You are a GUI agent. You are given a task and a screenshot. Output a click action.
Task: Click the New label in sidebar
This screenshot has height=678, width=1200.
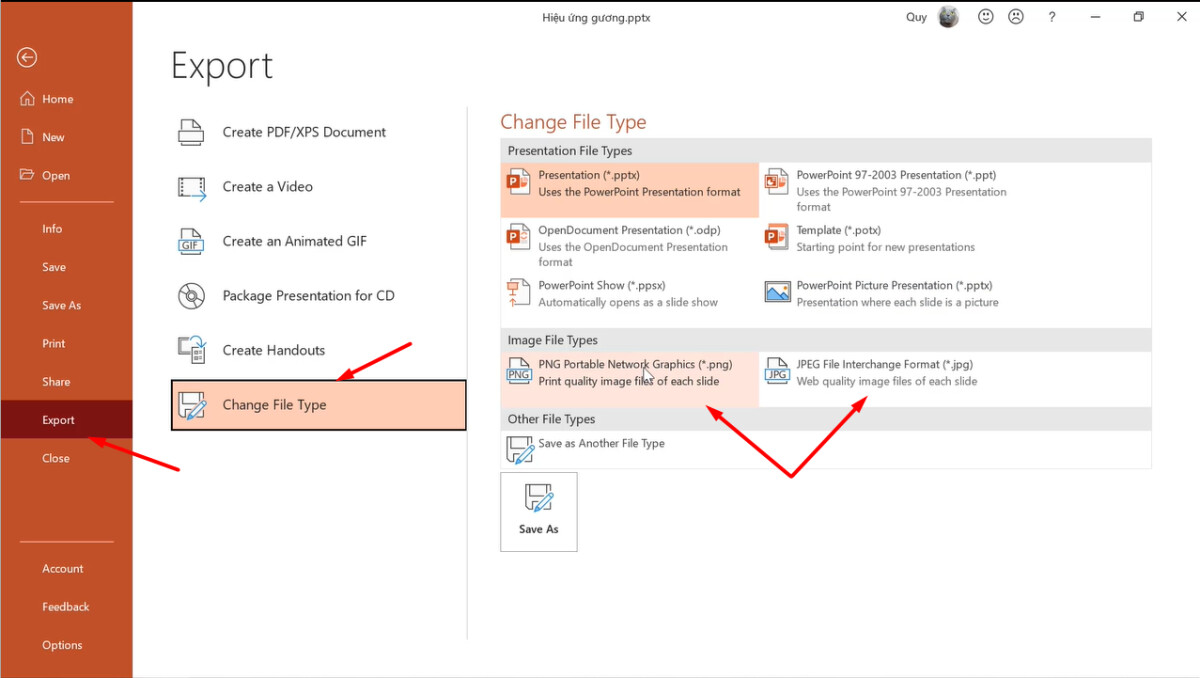coord(54,137)
